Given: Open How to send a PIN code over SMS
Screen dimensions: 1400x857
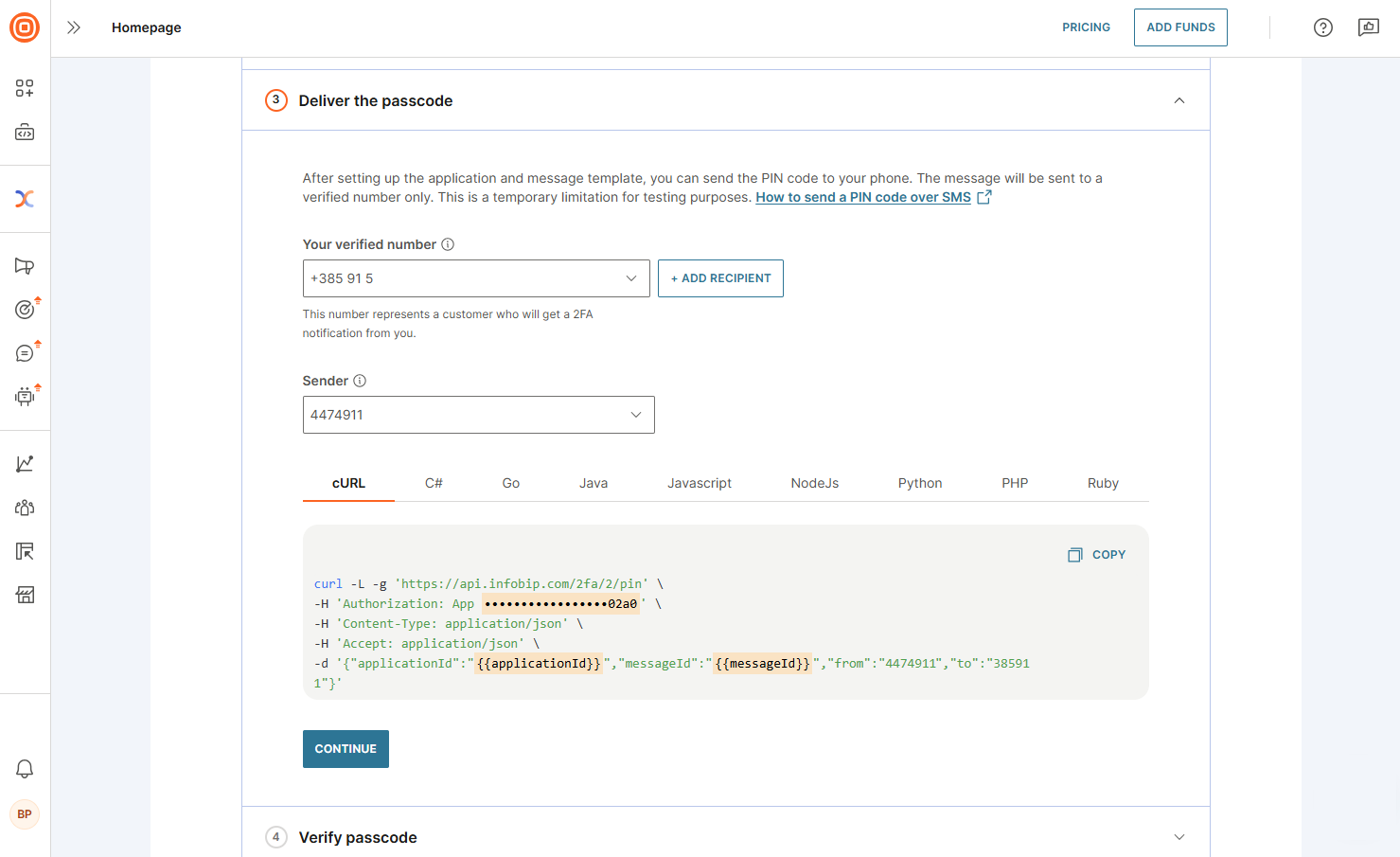Looking at the screenshot, I should click(863, 197).
